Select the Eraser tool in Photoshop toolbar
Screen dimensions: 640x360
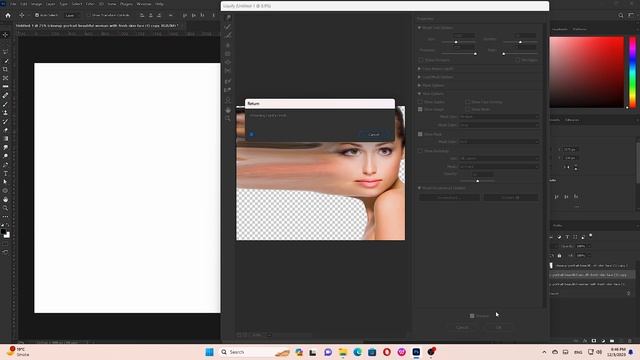pos(5,130)
